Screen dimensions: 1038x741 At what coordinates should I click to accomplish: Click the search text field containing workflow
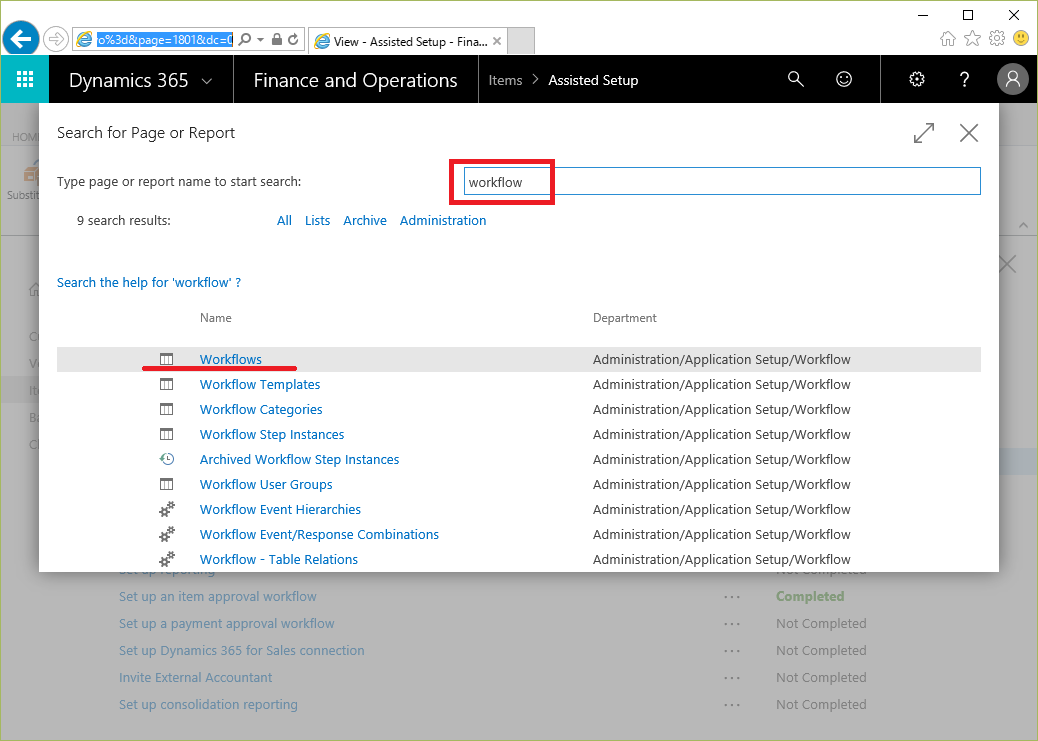tap(722, 181)
